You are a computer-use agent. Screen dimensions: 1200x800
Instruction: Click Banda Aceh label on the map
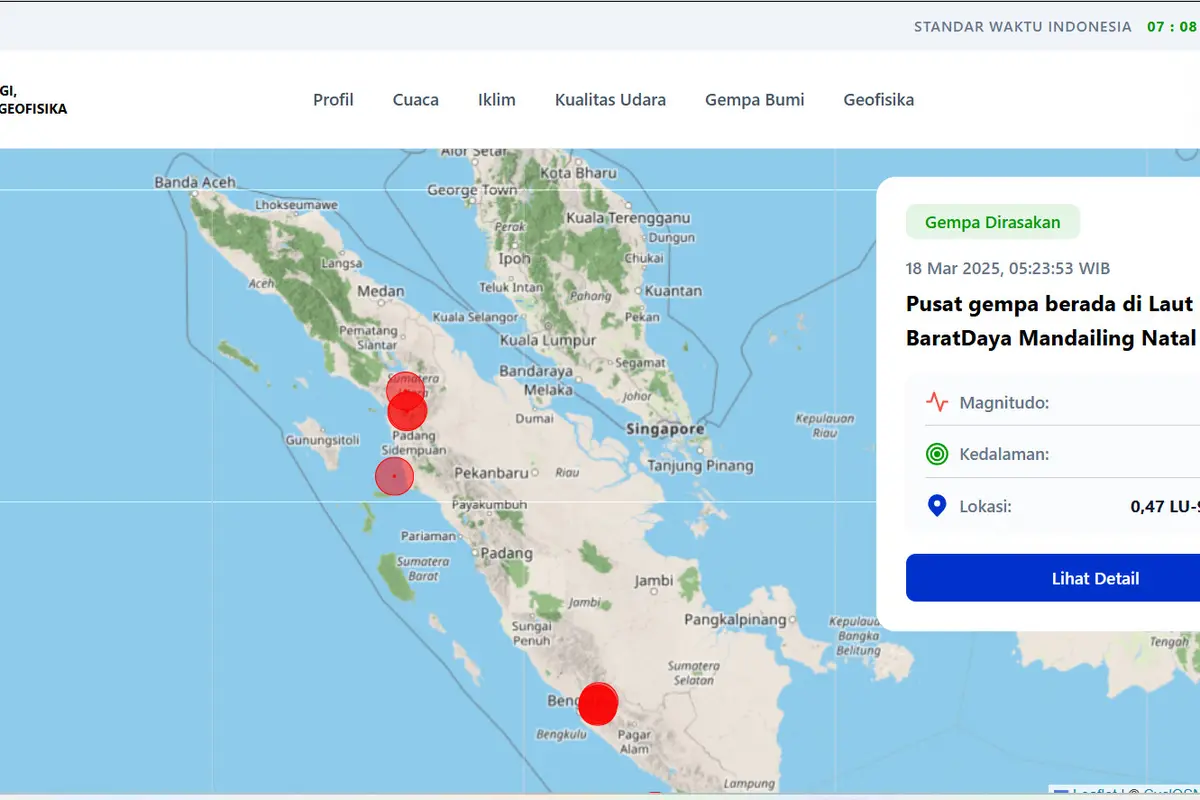click(x=195, y=182)
